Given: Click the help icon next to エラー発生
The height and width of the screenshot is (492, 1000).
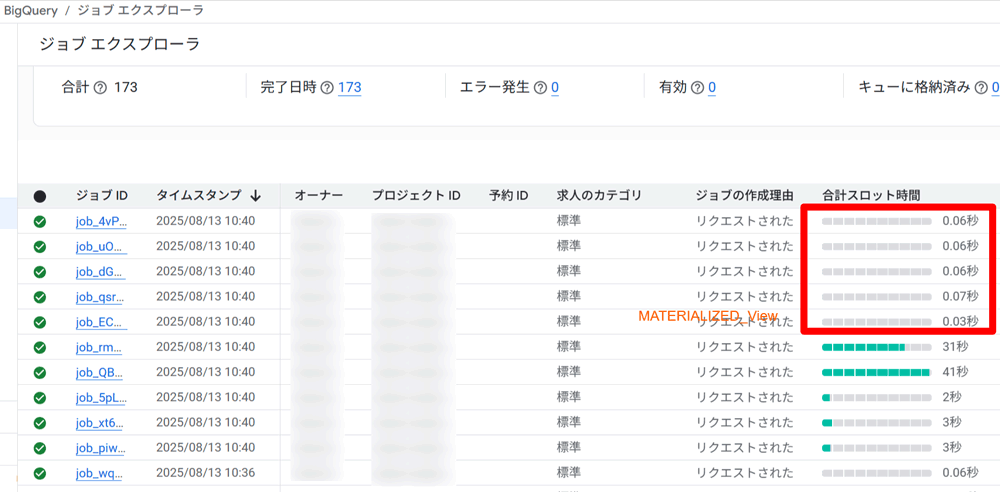Looking at the screenshot, I should coord(540,88).
